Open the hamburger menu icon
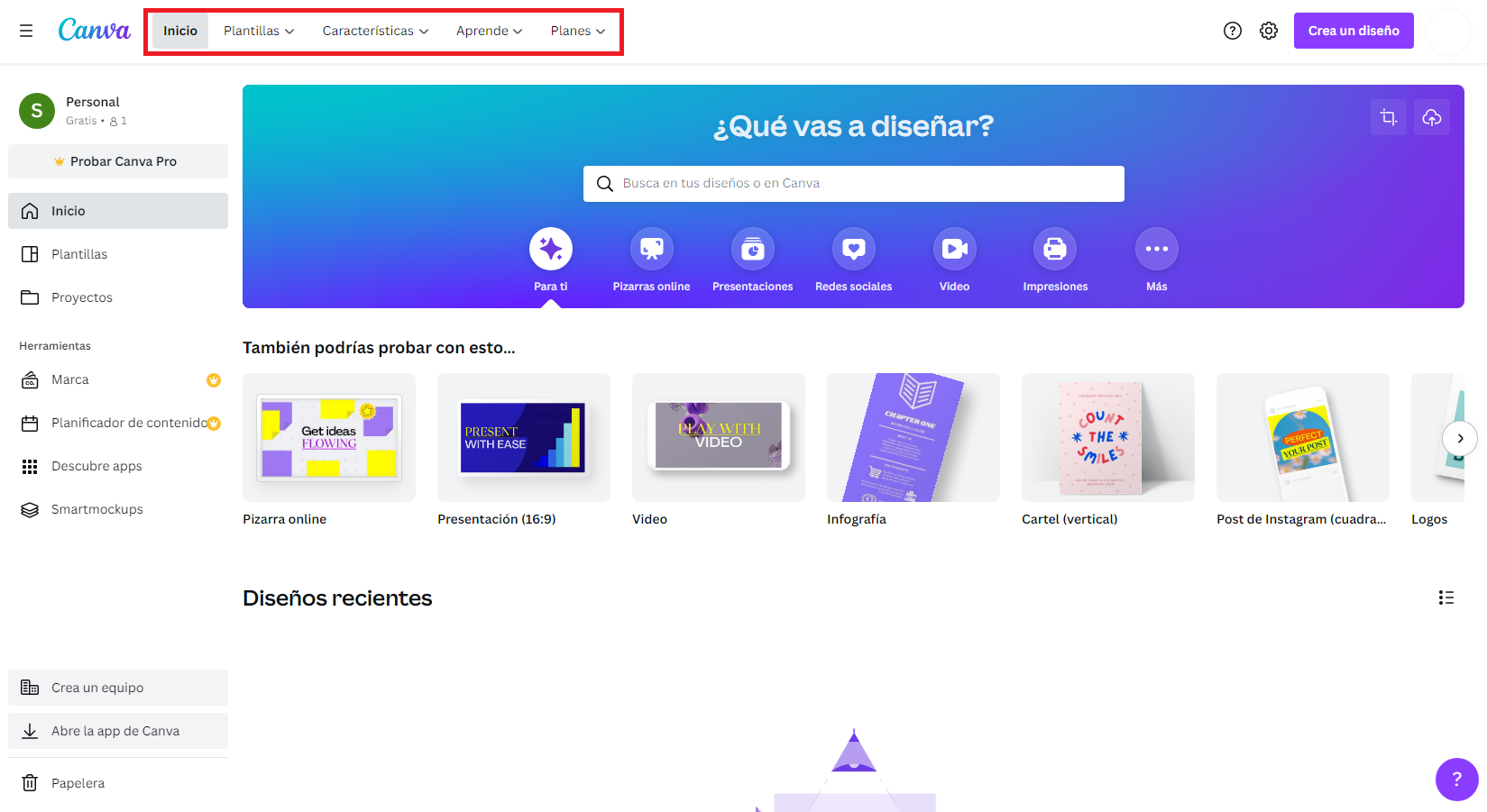The image size is (1487, 812). tap(26, 31)
